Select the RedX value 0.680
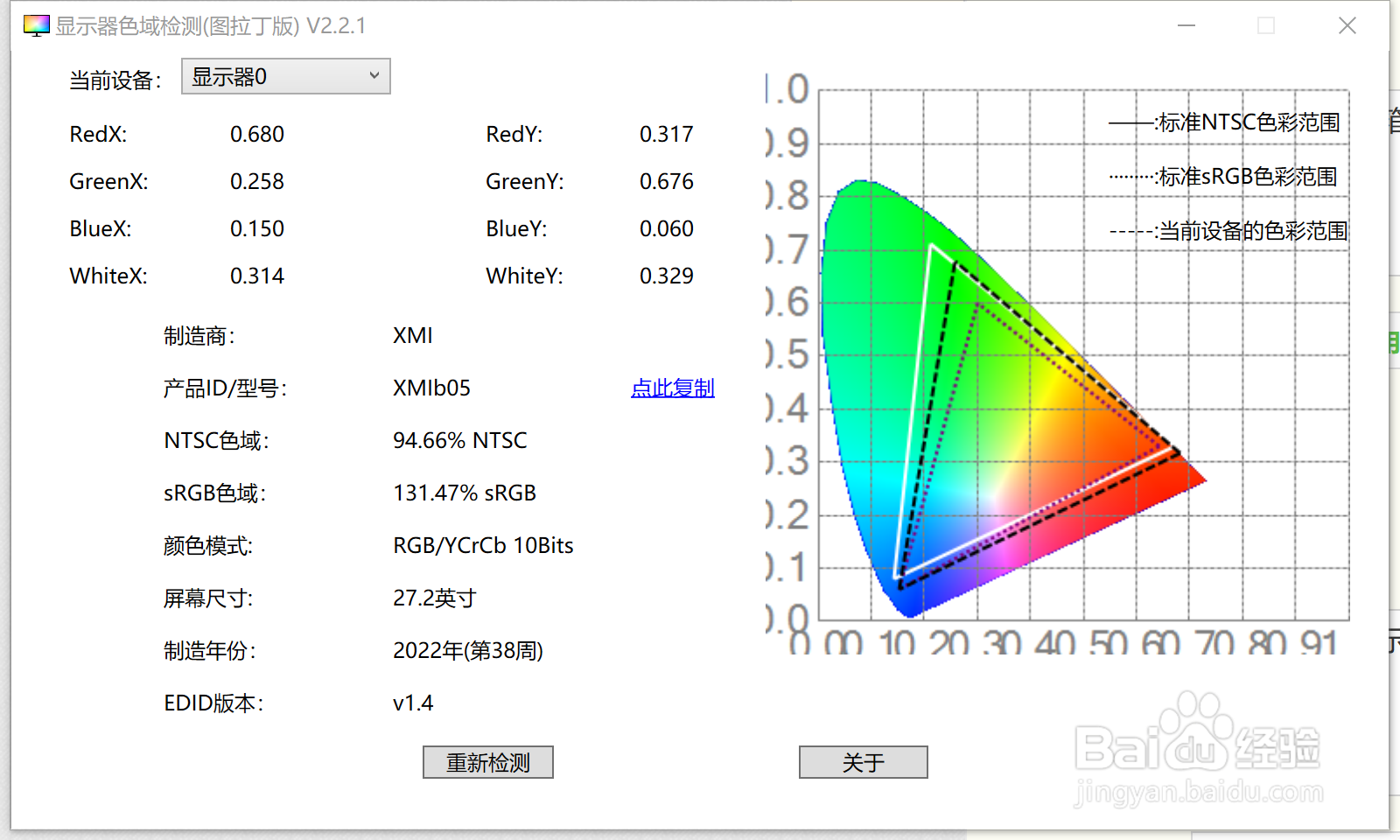This screenshot has width=1400, height=840. (x=257, y=134)
